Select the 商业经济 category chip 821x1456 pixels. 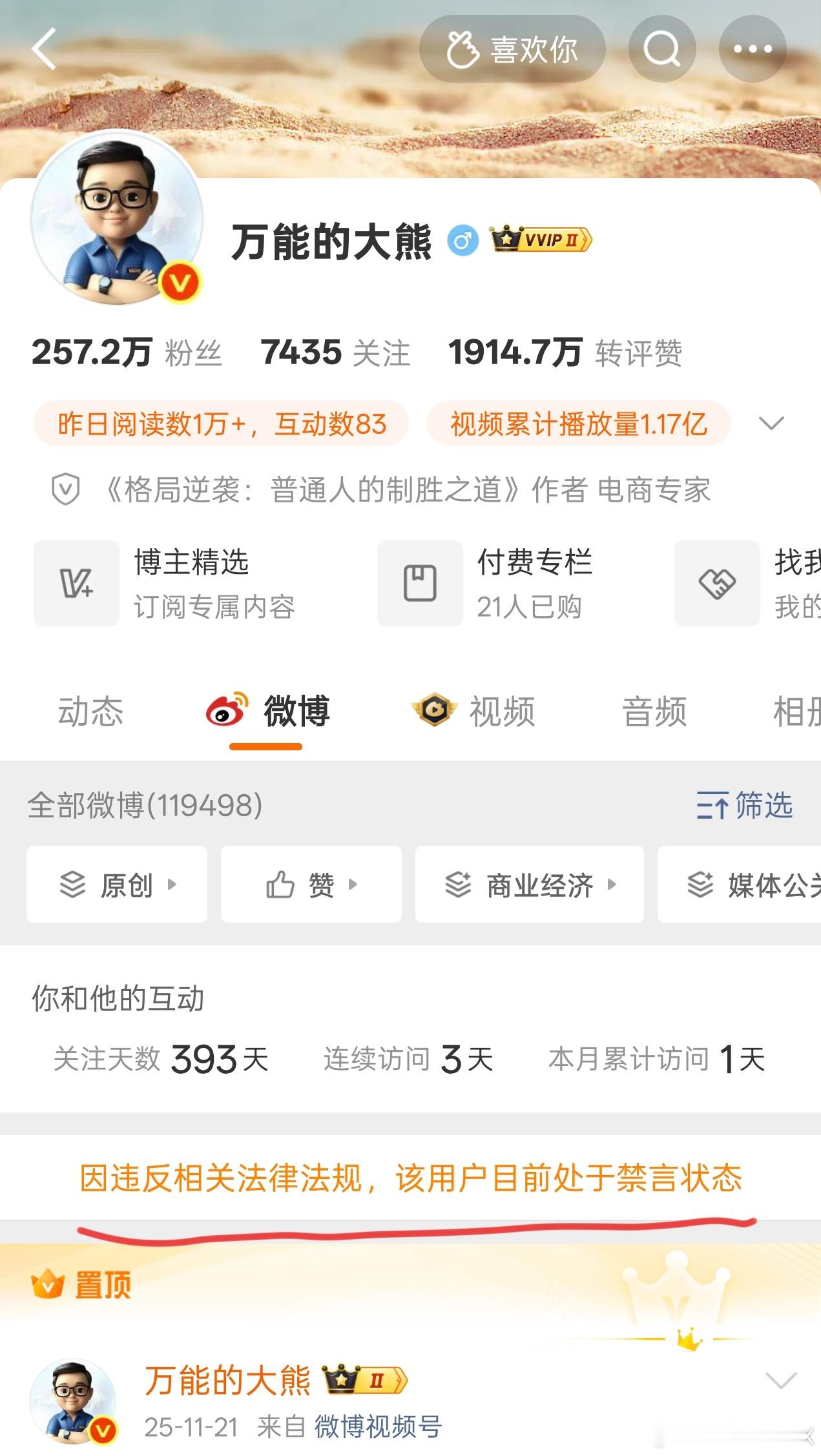(x=530, y=884)
